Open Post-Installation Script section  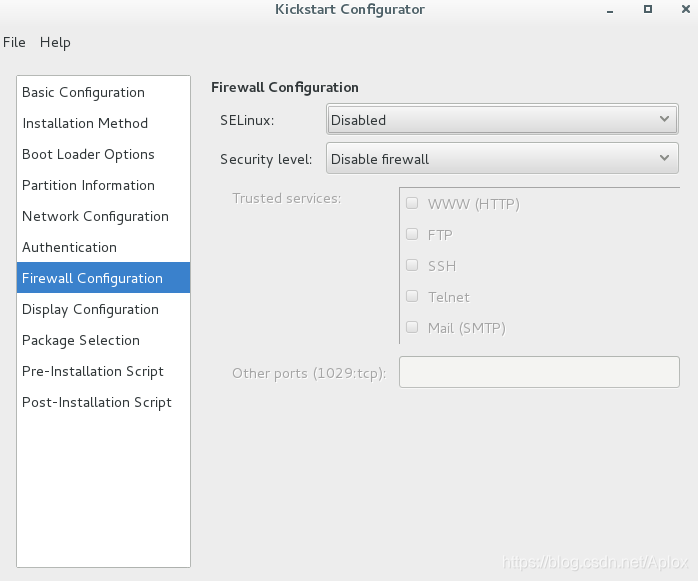click(x=103, y=402)
